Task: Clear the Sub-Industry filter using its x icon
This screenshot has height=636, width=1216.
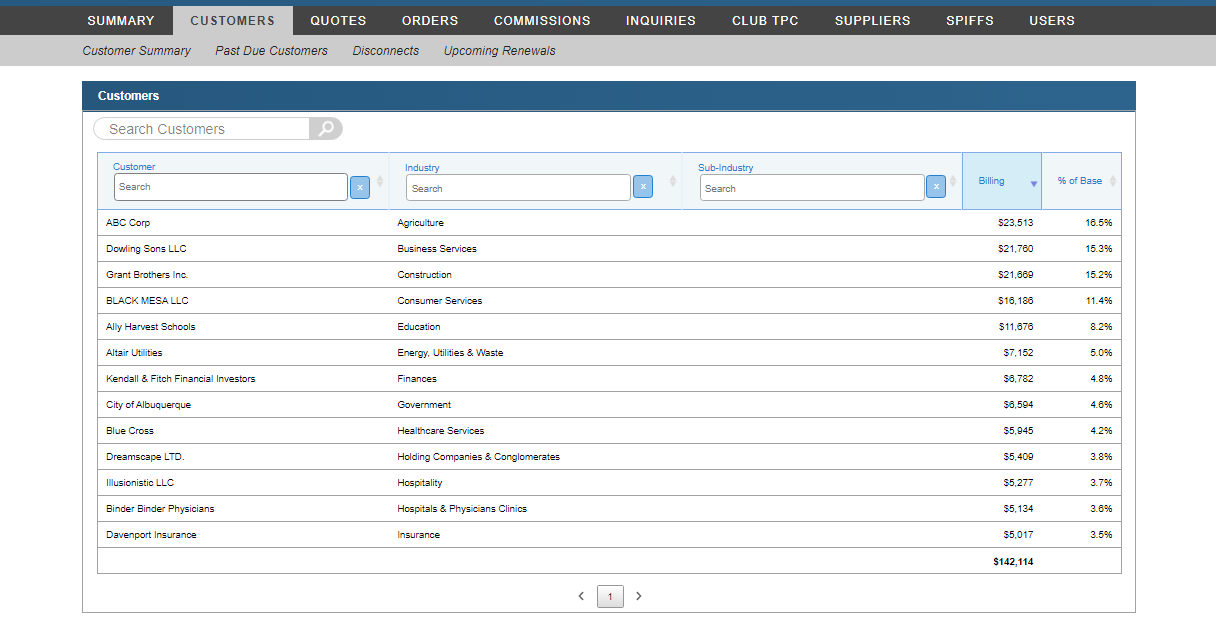Action: (936, 187)
